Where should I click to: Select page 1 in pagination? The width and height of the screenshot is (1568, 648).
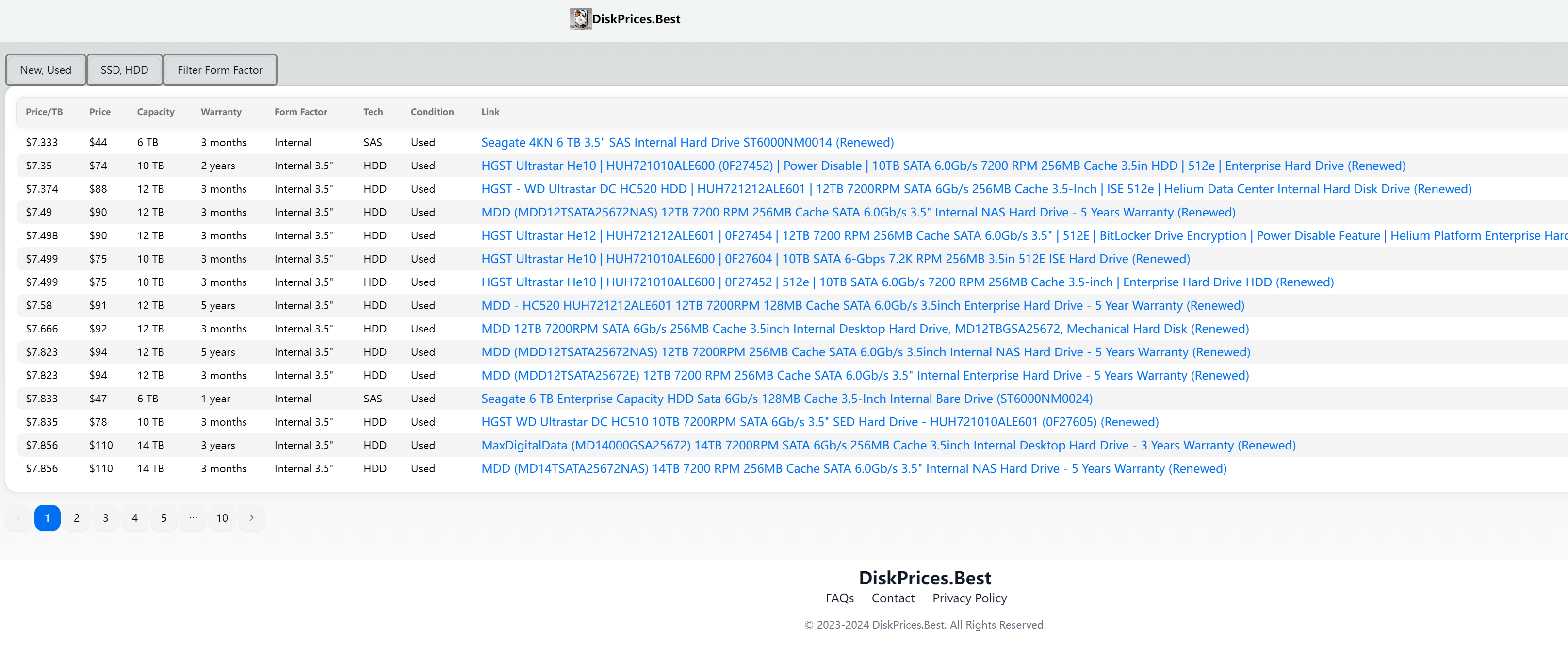click(x=48, y=517)
